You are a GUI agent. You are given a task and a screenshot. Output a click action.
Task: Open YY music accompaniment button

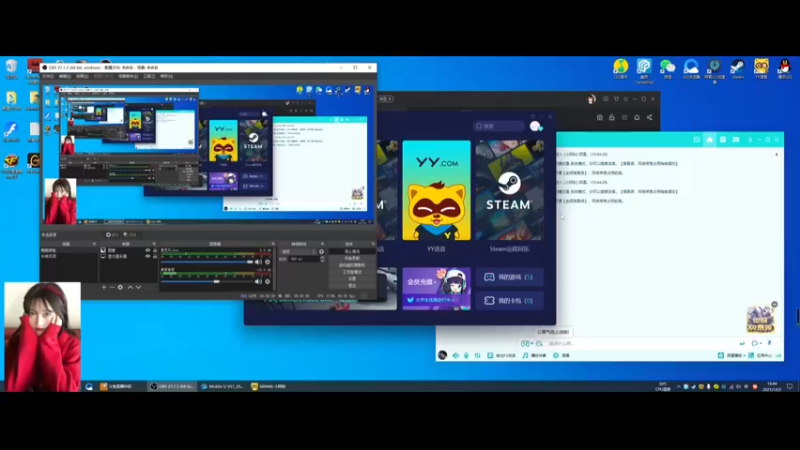click(534, 355)
